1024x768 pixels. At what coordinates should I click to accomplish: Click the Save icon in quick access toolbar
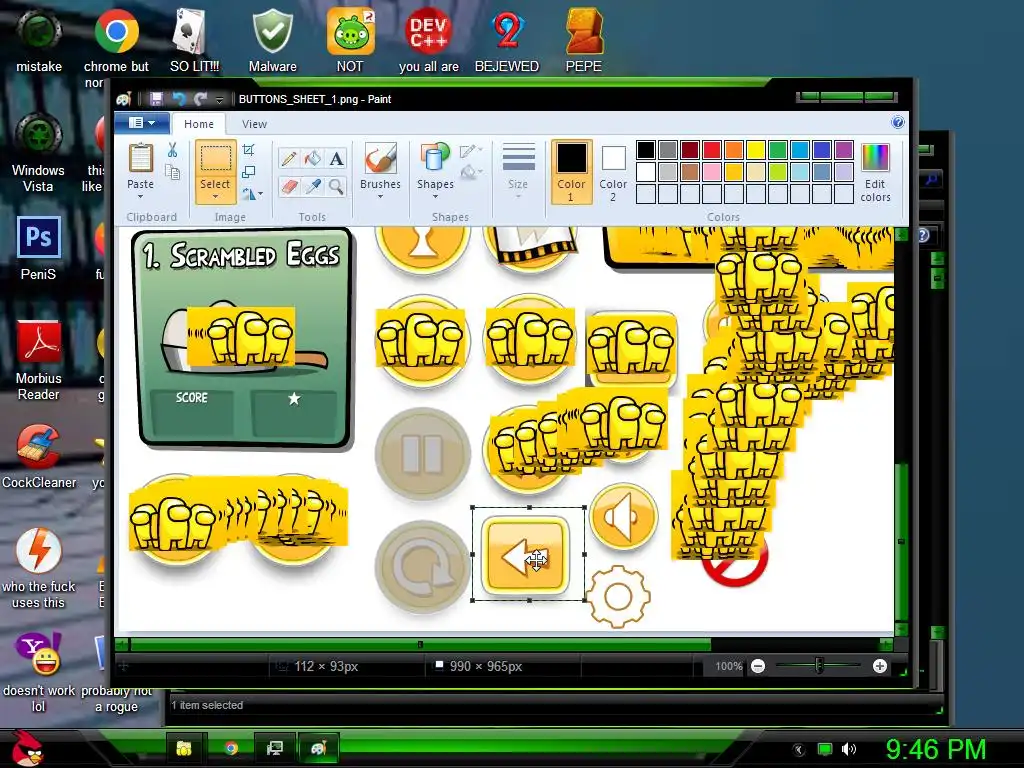pos(156,99)
